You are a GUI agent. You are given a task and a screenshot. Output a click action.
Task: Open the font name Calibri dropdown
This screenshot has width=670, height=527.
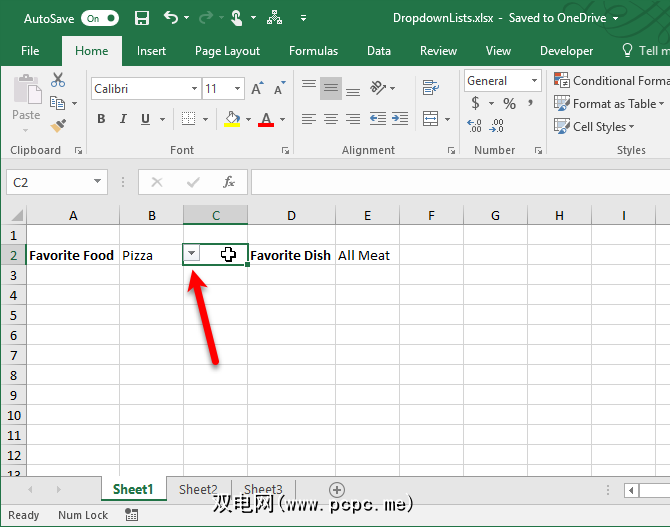[194, 89]
